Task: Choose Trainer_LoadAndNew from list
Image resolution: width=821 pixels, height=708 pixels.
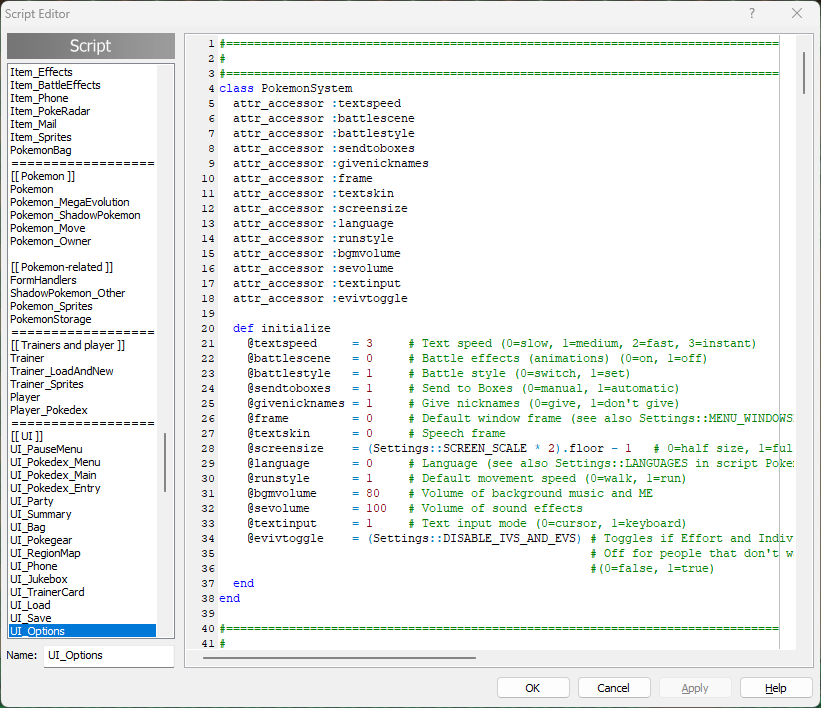Action: [61, 371]
